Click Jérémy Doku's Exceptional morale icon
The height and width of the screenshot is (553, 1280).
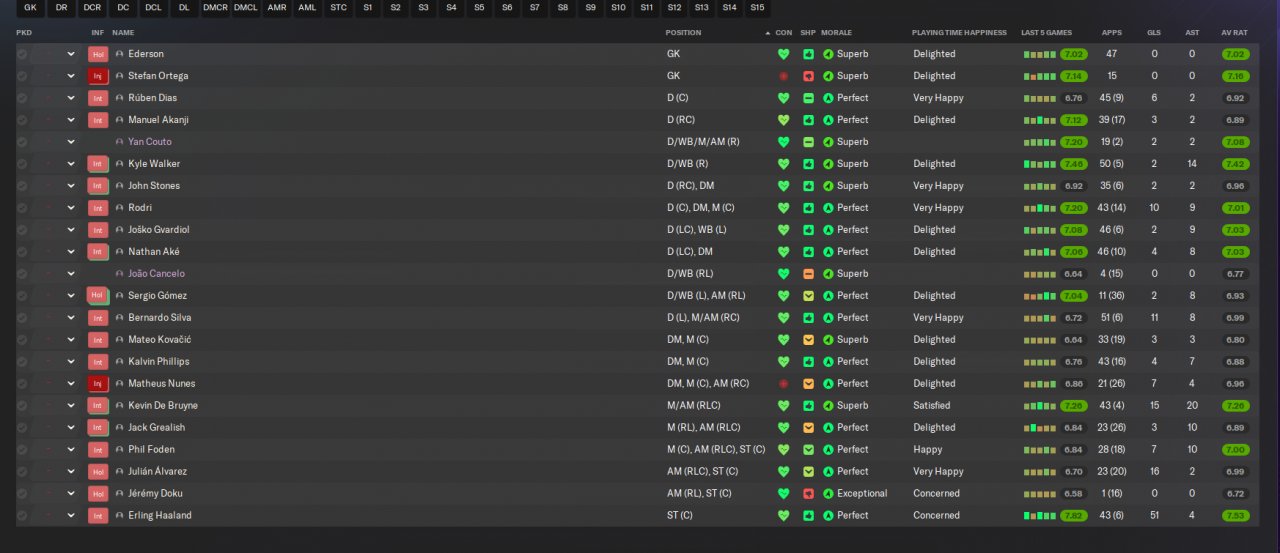pos(828,494)
